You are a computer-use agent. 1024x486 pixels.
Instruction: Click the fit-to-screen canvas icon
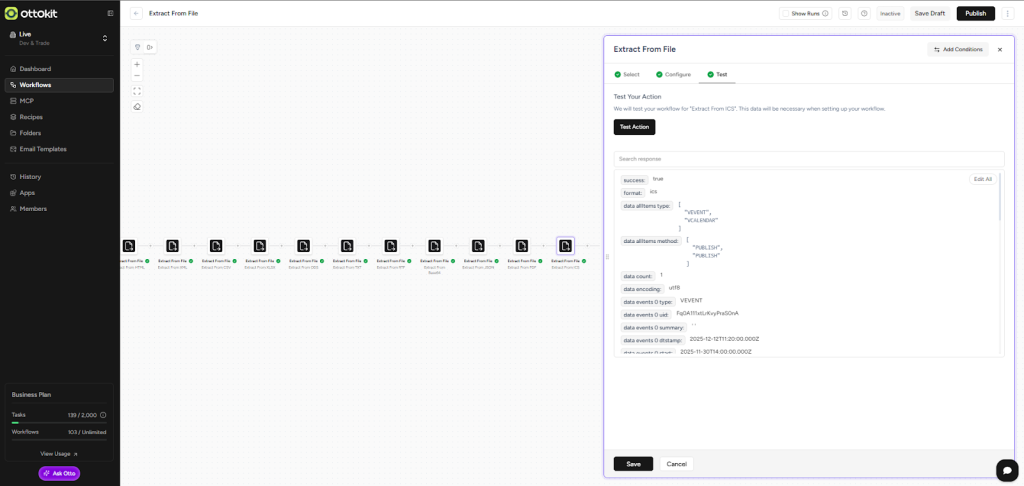(137, 91)
